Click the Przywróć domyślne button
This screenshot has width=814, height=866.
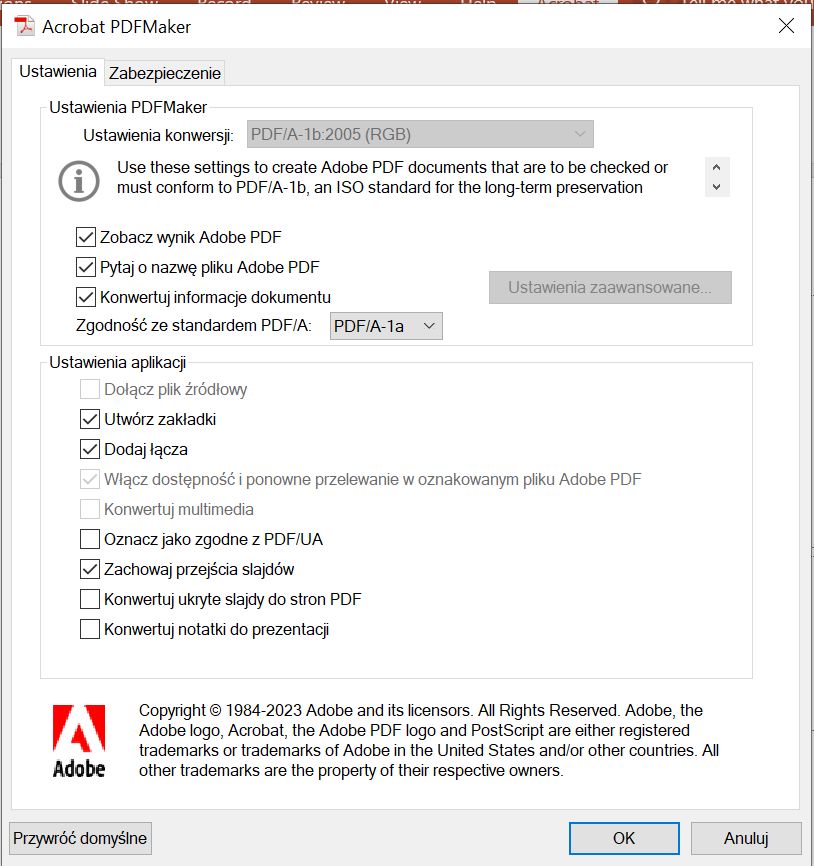click(x=80, y=838)
